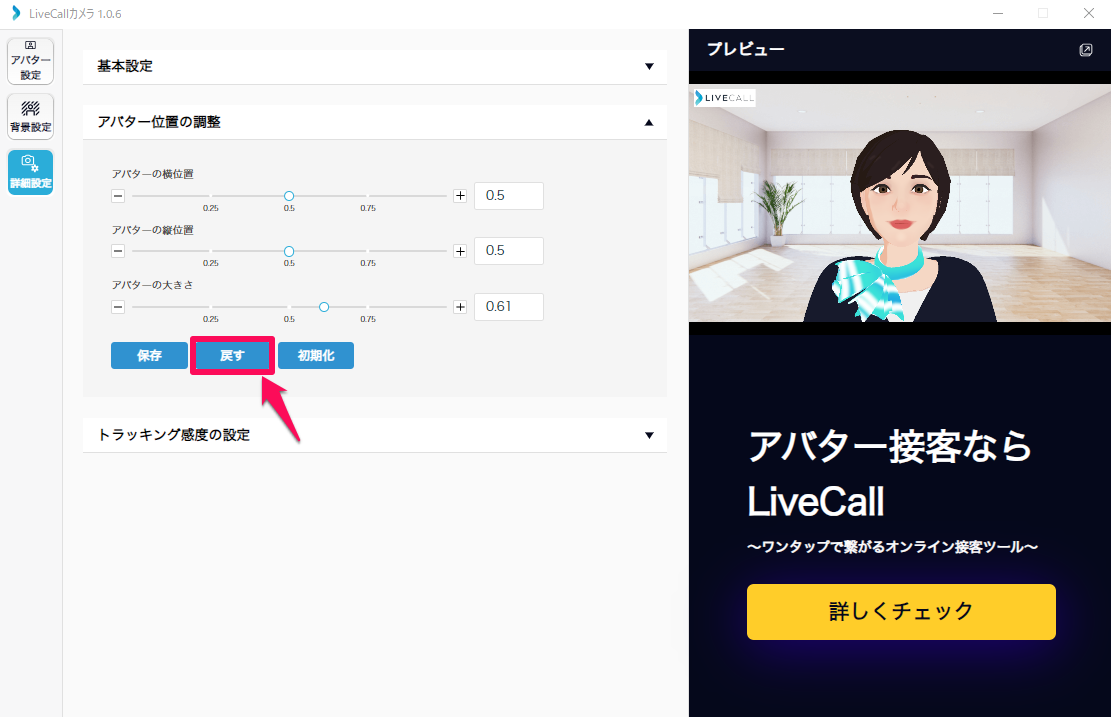1111x717 pixels.
Task: Decrease アバターの縦位置 with minus button
Action: click(118, 251)
